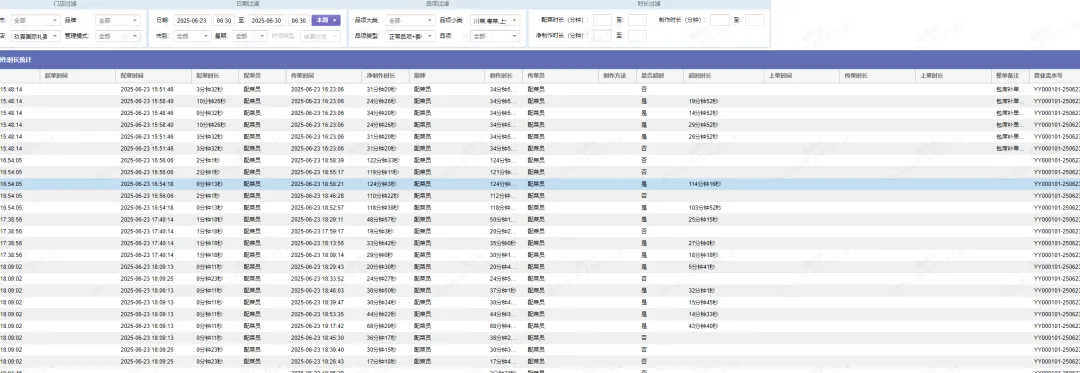Click the start date field 2025-06-23
The width and height of the screenshot is (1080, 373).
192,21
